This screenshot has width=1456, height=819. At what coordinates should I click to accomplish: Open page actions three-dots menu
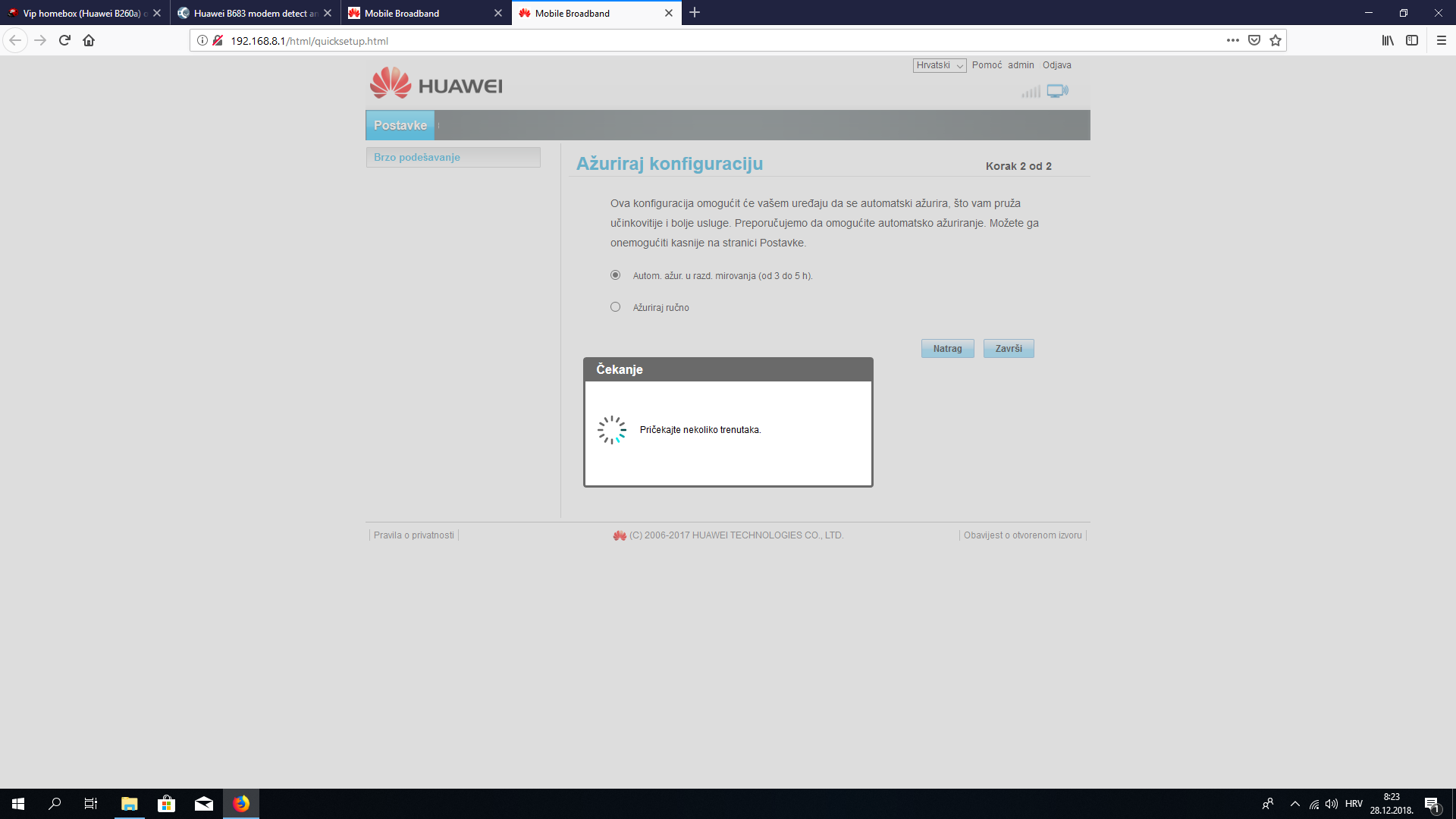pos(1233,40)
